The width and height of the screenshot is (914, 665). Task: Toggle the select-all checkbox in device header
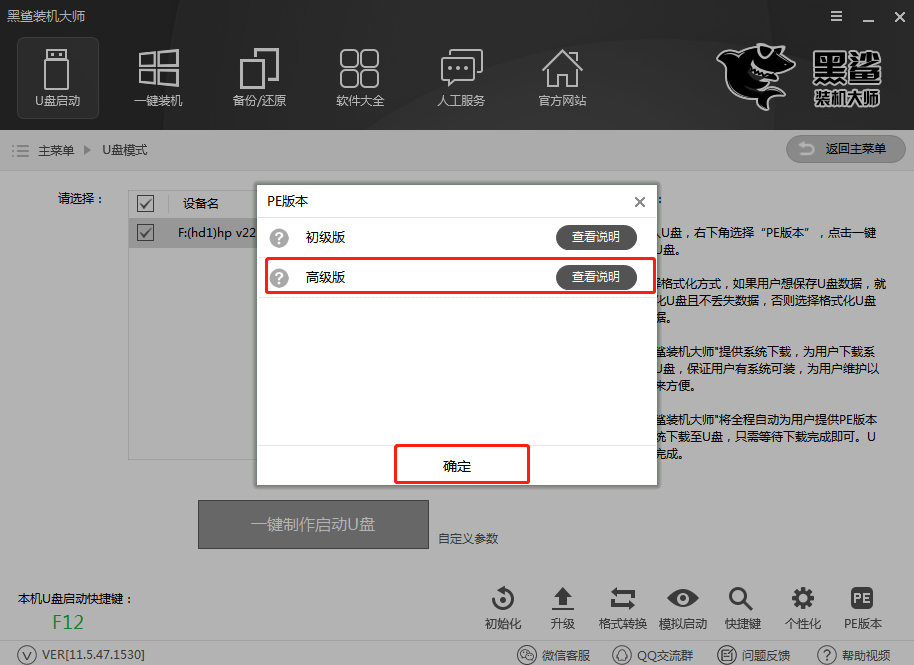[x=145, y=203]
